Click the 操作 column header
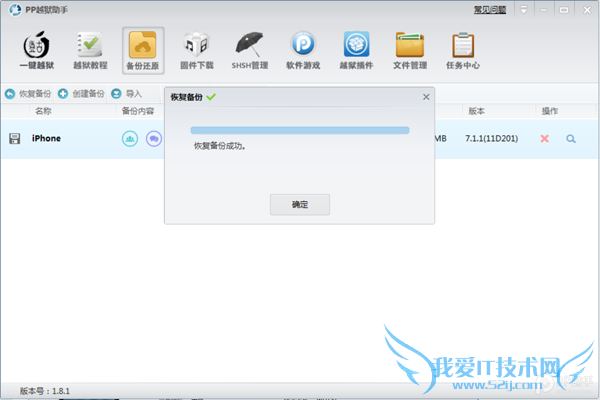The height and width of the screenshot is (400, 600). [x=549, y=111]
